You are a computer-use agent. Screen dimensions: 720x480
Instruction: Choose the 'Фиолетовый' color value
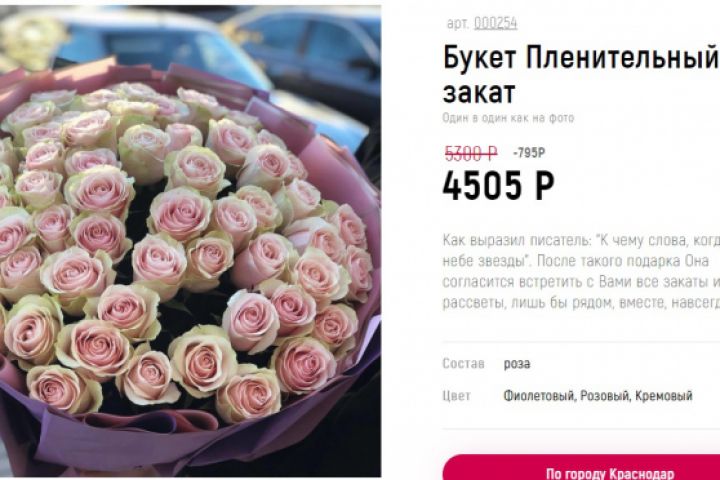pyautogui.click(x=539, y=395)
